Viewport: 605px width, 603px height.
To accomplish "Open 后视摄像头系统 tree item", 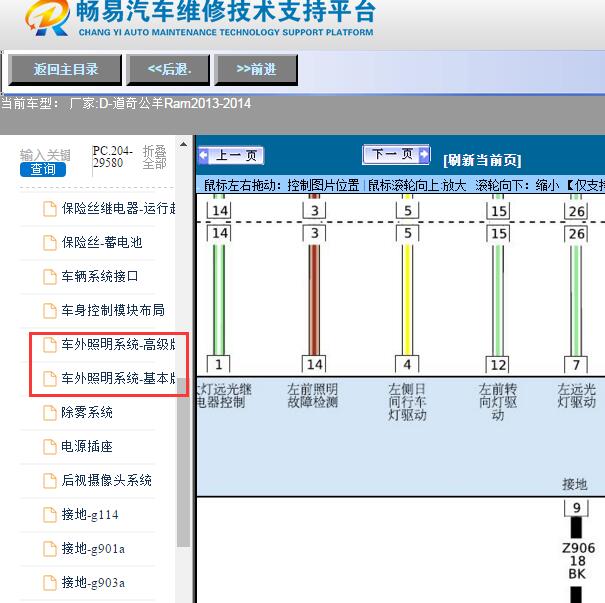I will [x=106, y=480].
